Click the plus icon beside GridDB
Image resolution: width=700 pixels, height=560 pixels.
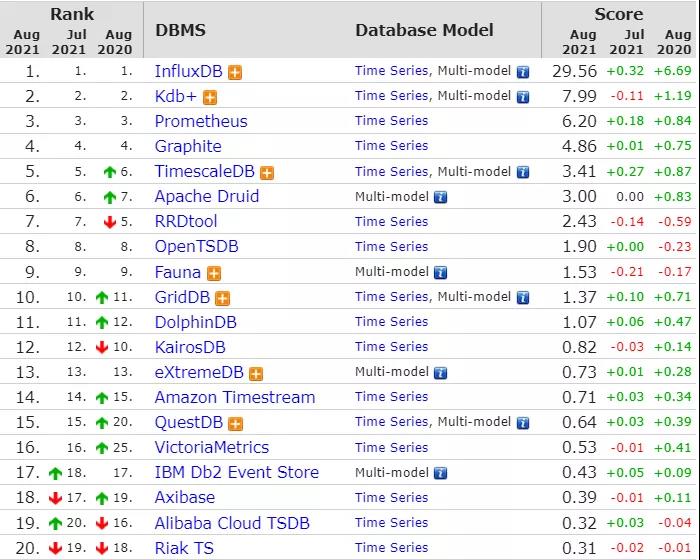pos(222,297)
